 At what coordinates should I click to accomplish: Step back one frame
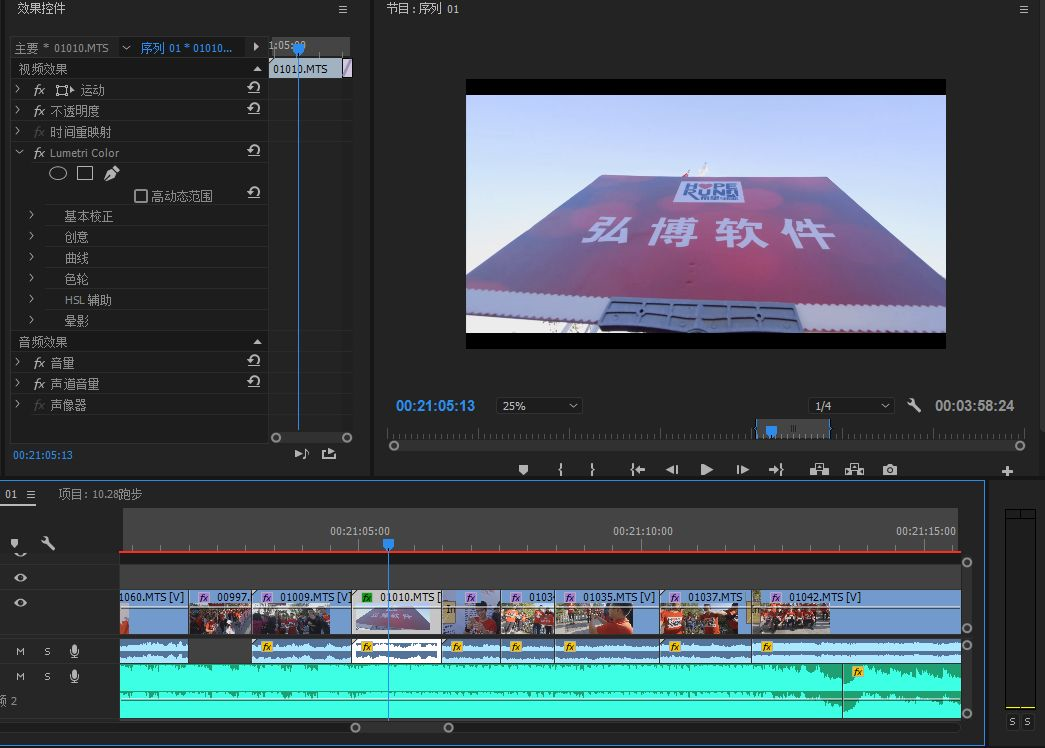click(672, 470)
